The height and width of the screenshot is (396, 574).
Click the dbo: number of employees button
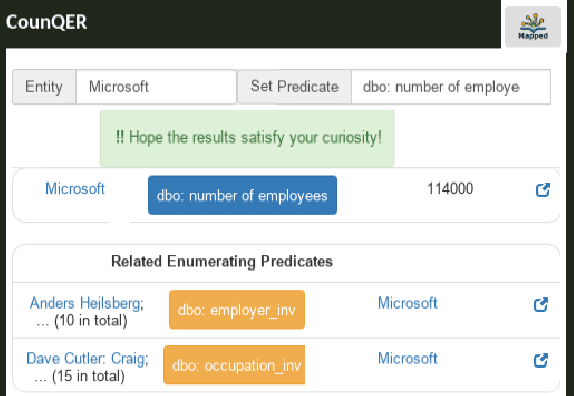click(x=242, y=195)
